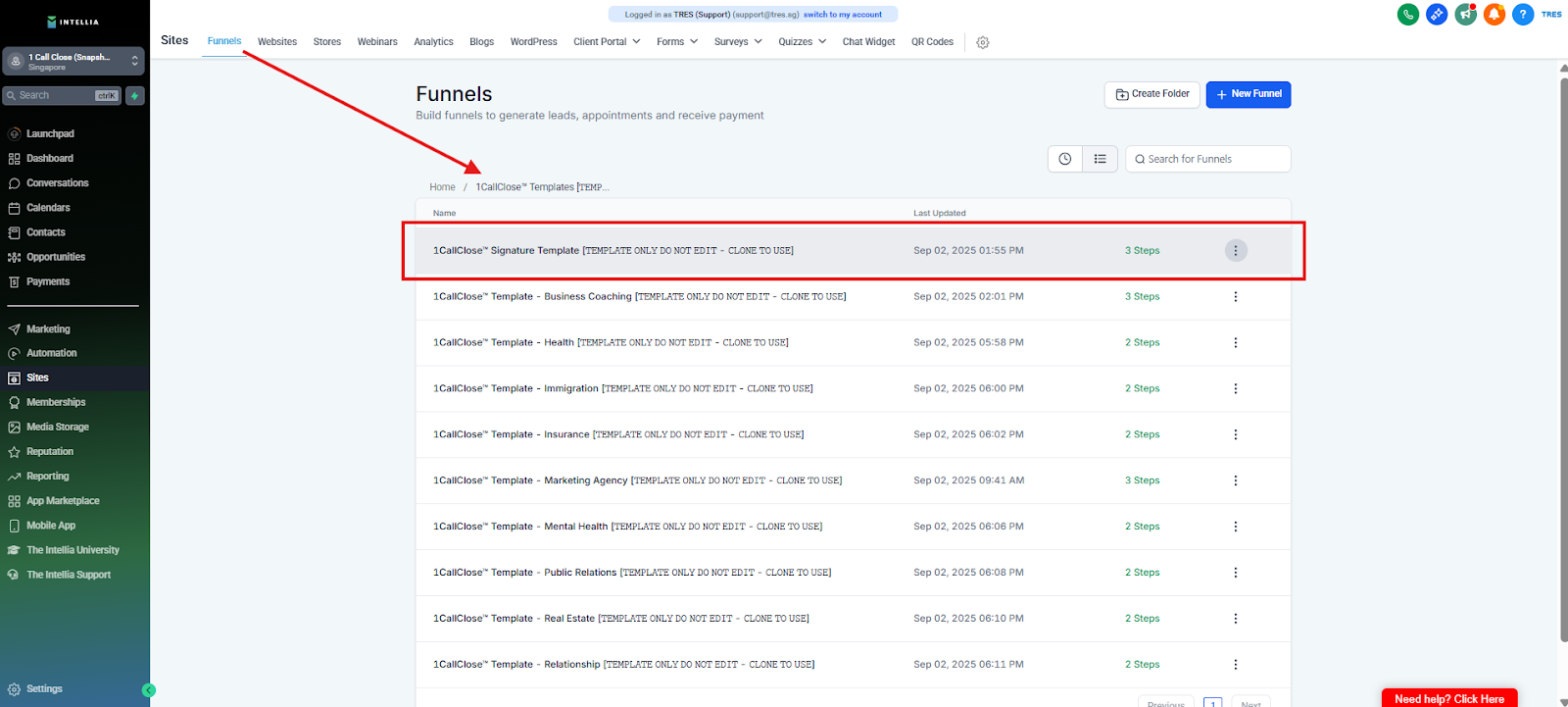Open the megaphone announcements icon
1568x707 pixels.
tap(1466, 15)
